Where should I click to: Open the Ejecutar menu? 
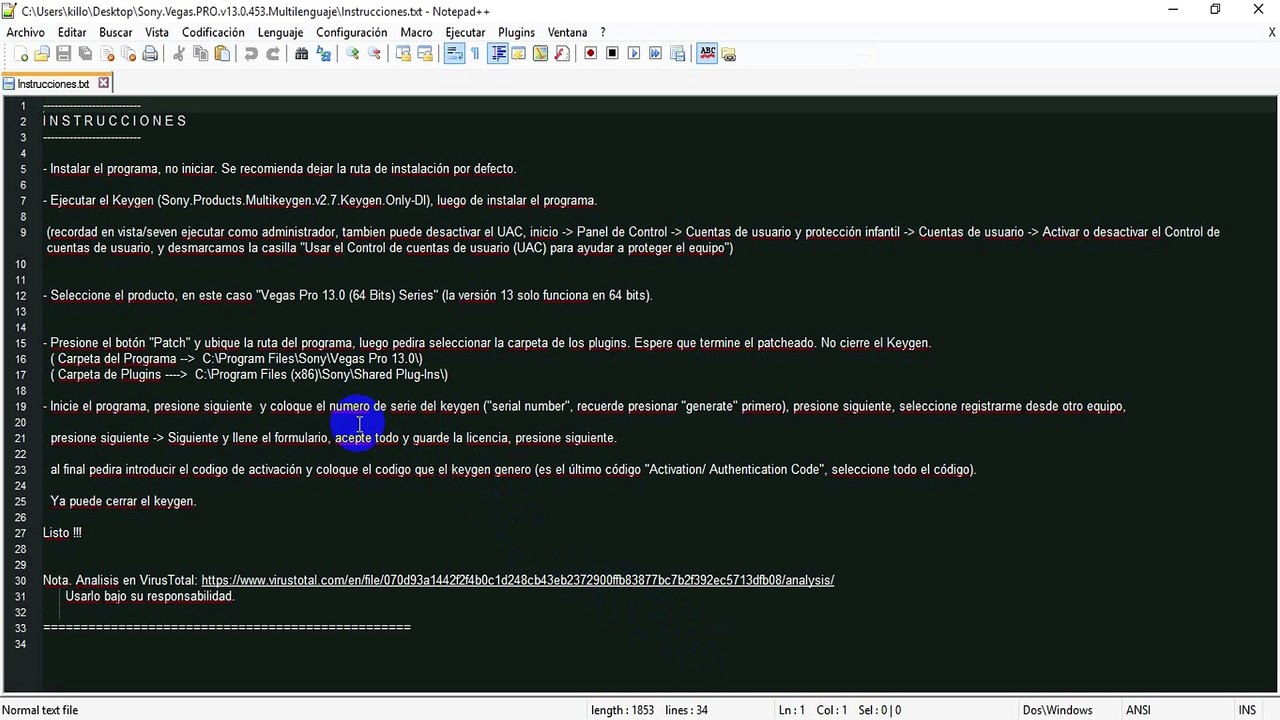click(465, 32)
